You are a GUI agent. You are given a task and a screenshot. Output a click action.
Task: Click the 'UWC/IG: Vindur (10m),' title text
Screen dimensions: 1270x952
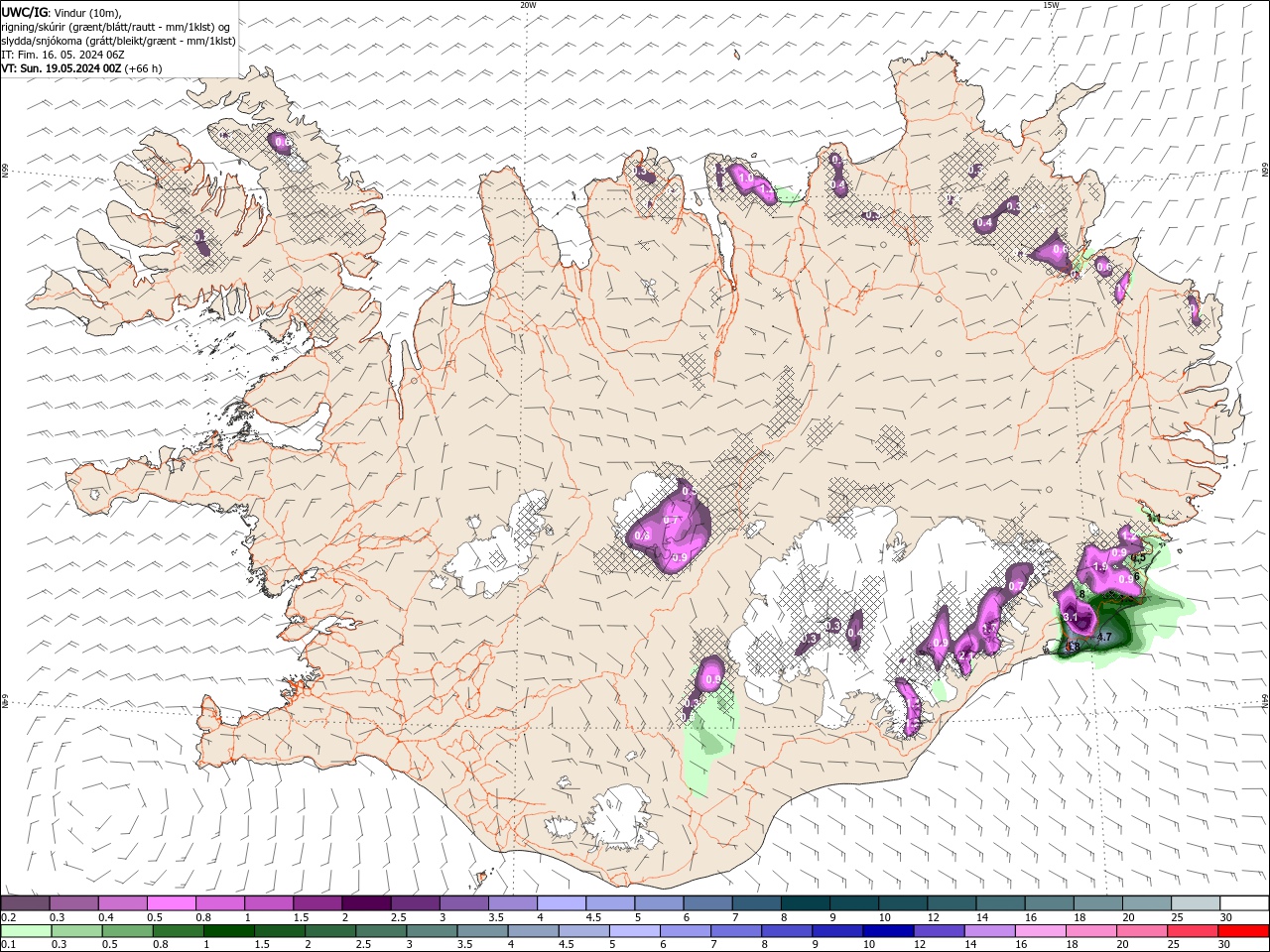click(61, 12)
